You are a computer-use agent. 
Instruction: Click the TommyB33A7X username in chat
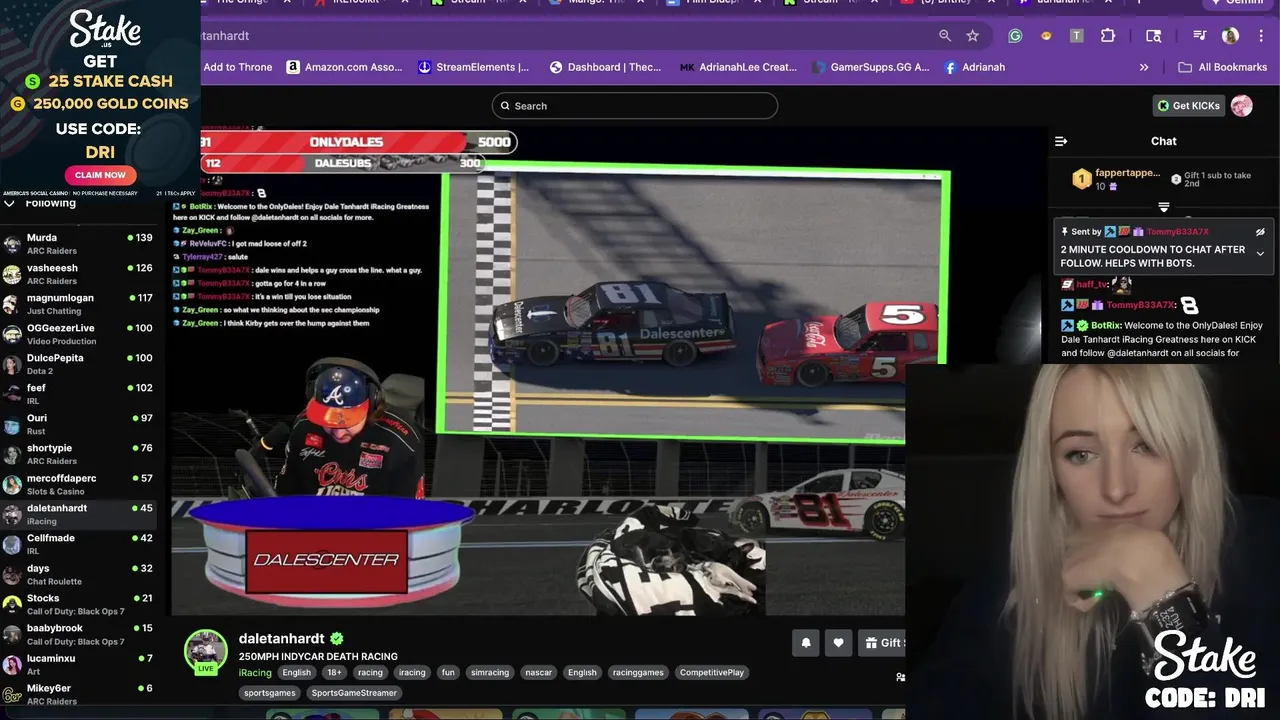[1140, 305]
